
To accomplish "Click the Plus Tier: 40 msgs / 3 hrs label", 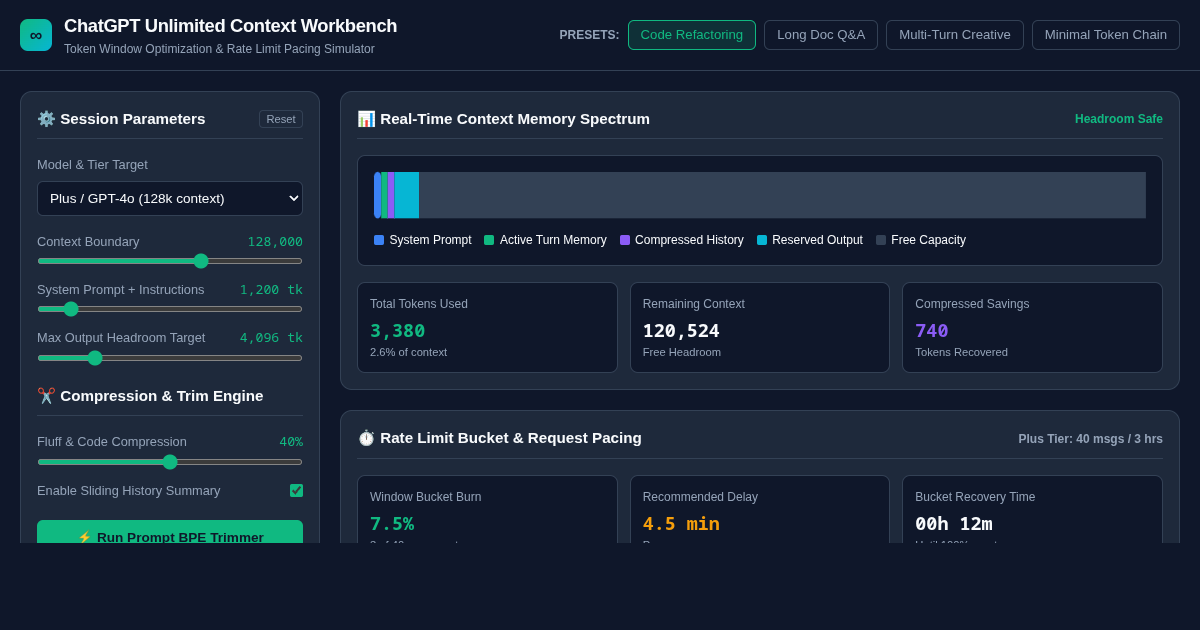I will point(1091,439).
